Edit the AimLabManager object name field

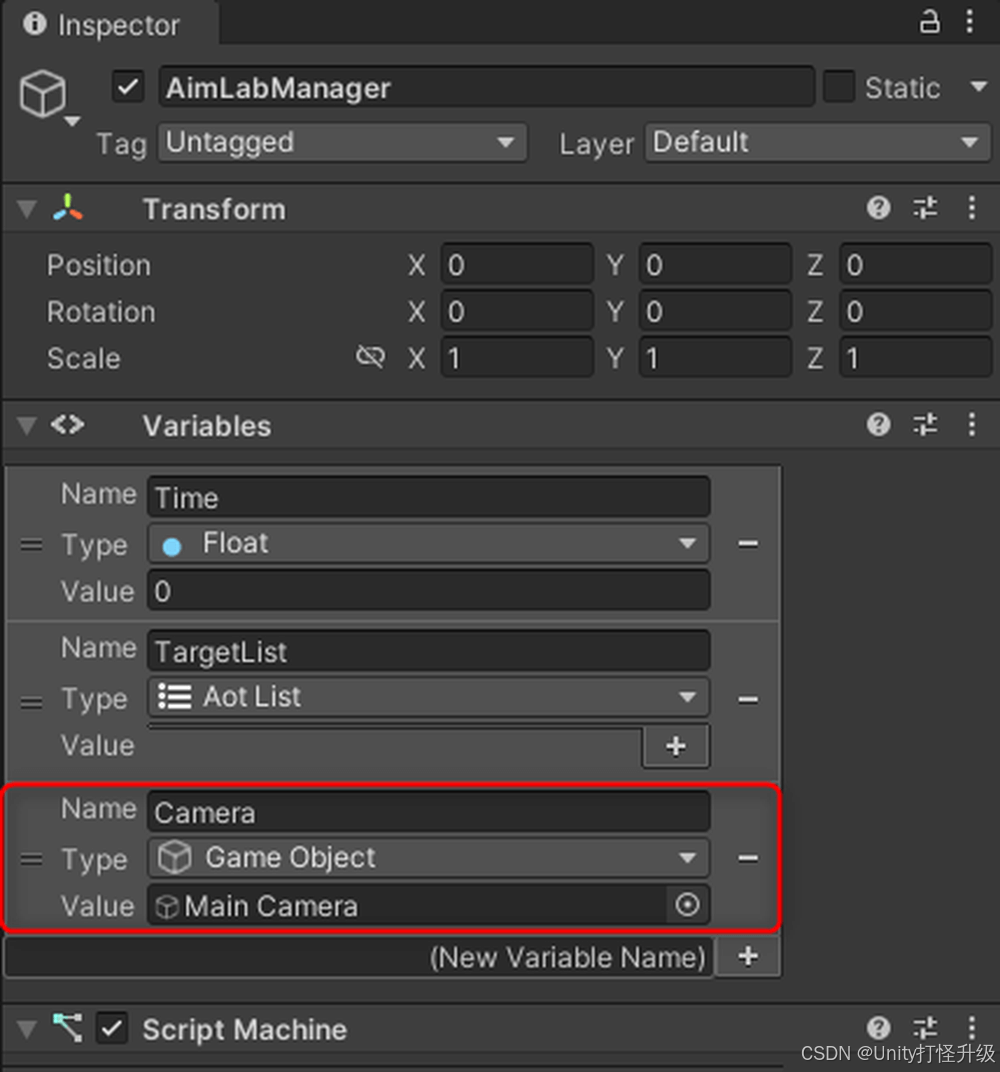486,87
